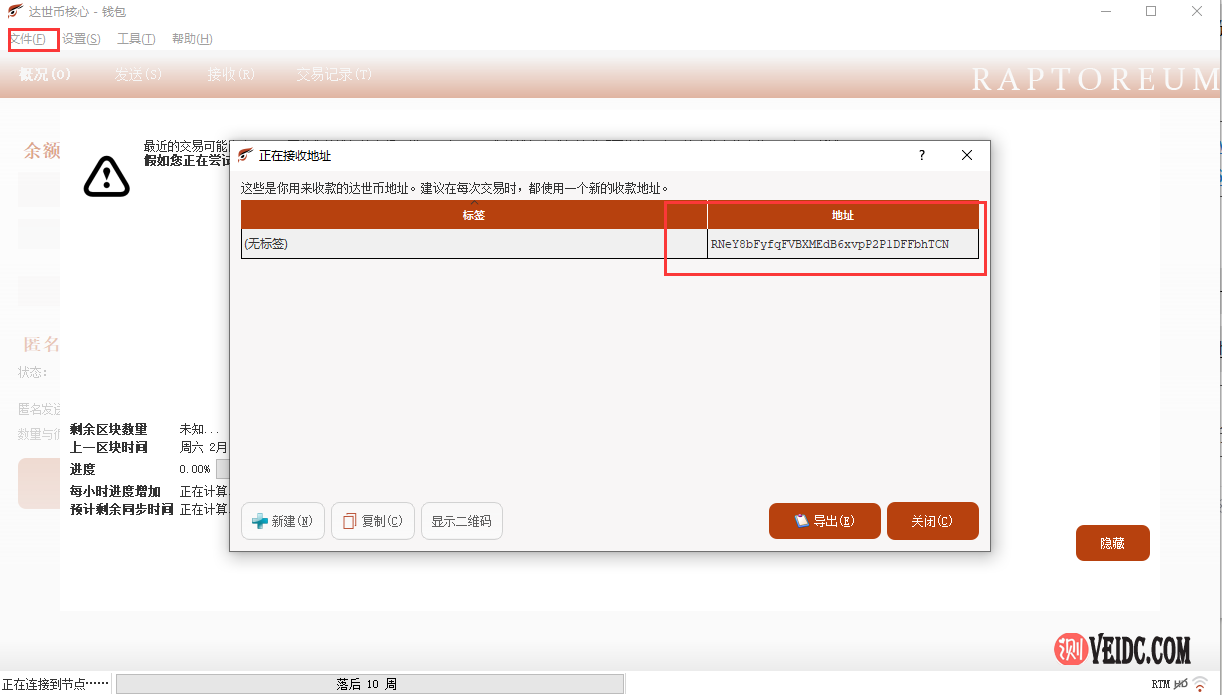Click the Raptoreum icon in dialog title

pos(245,155)
